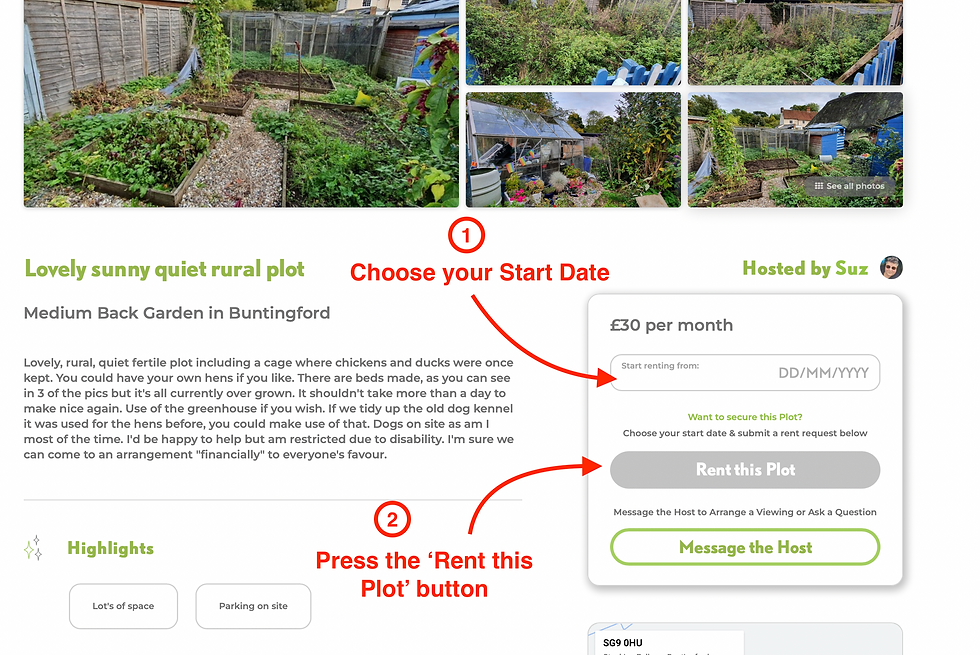Click the sparkle icon next to Highlights
This screenshot has height=655, width=980.
click(x=33, y=548)
